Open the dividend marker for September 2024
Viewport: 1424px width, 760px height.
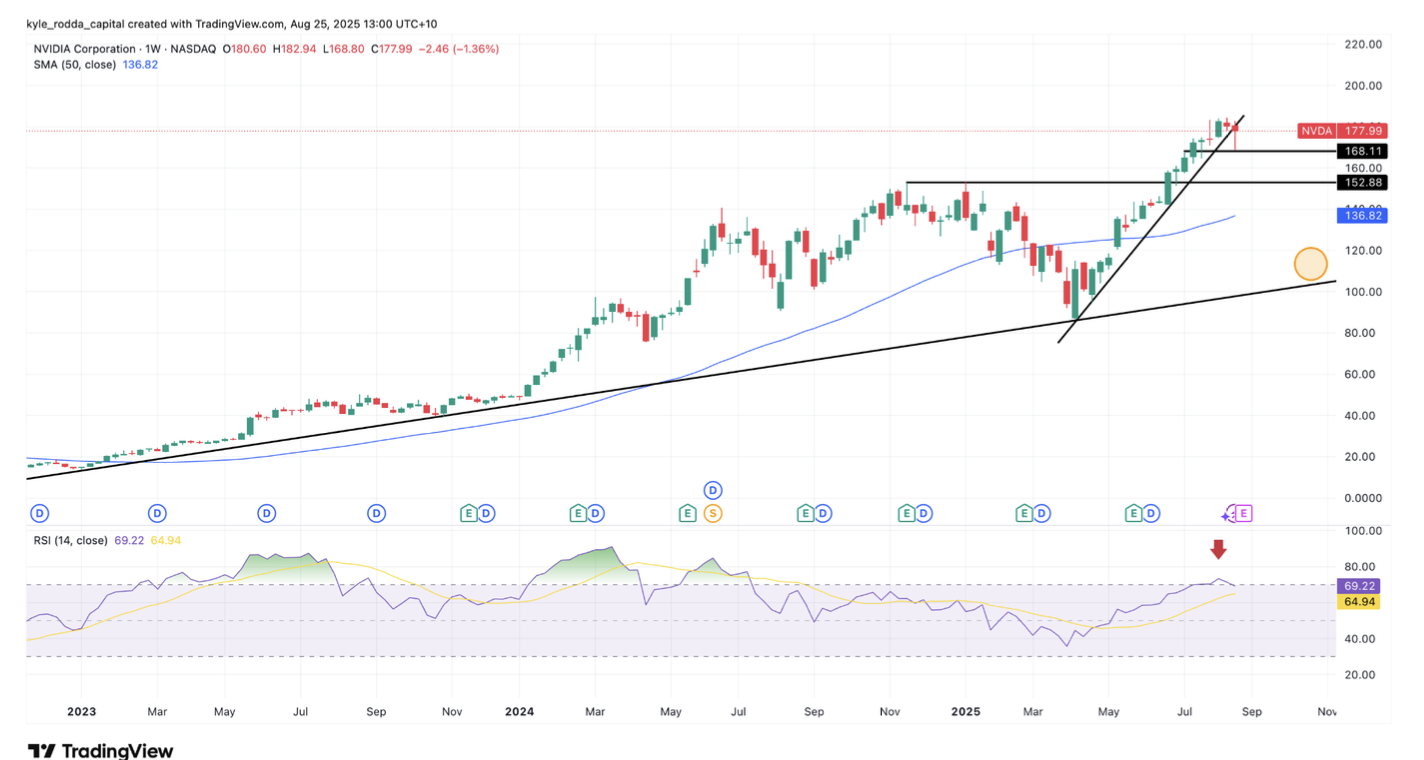point(823,513)
